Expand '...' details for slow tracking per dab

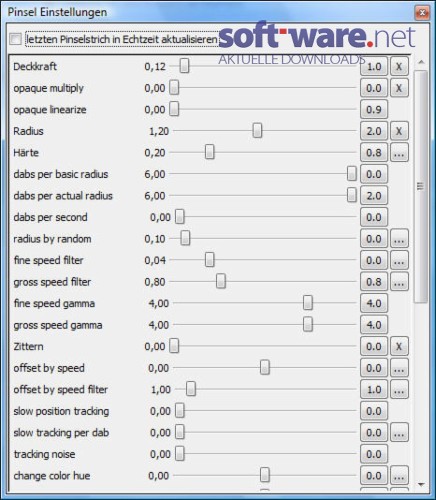[399, 433]
